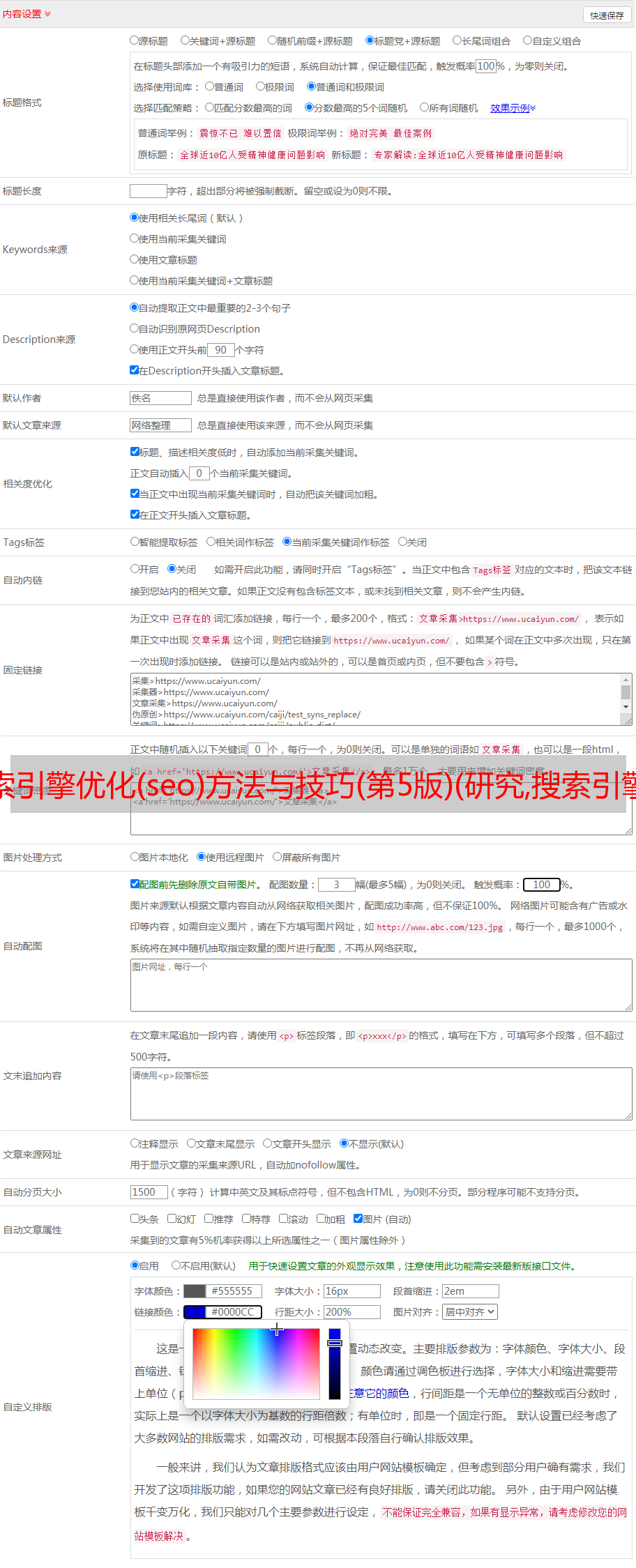Enable the 开启 auto internal link radio

135,569
